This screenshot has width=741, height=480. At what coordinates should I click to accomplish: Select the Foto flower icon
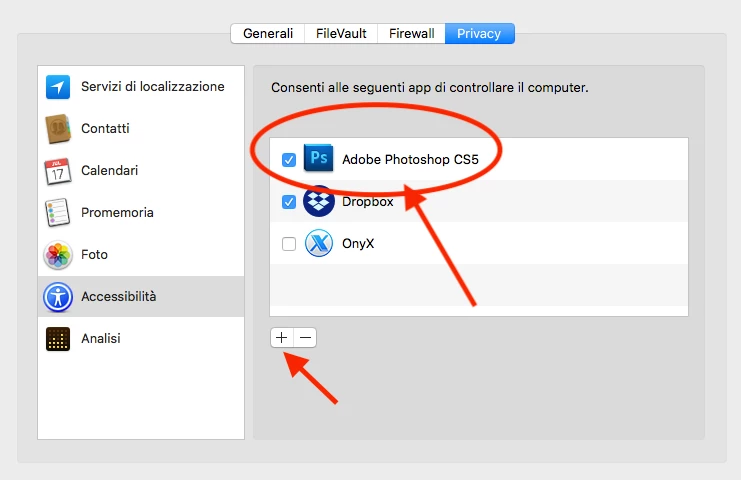pyautogui.click(x=58, y=255)
